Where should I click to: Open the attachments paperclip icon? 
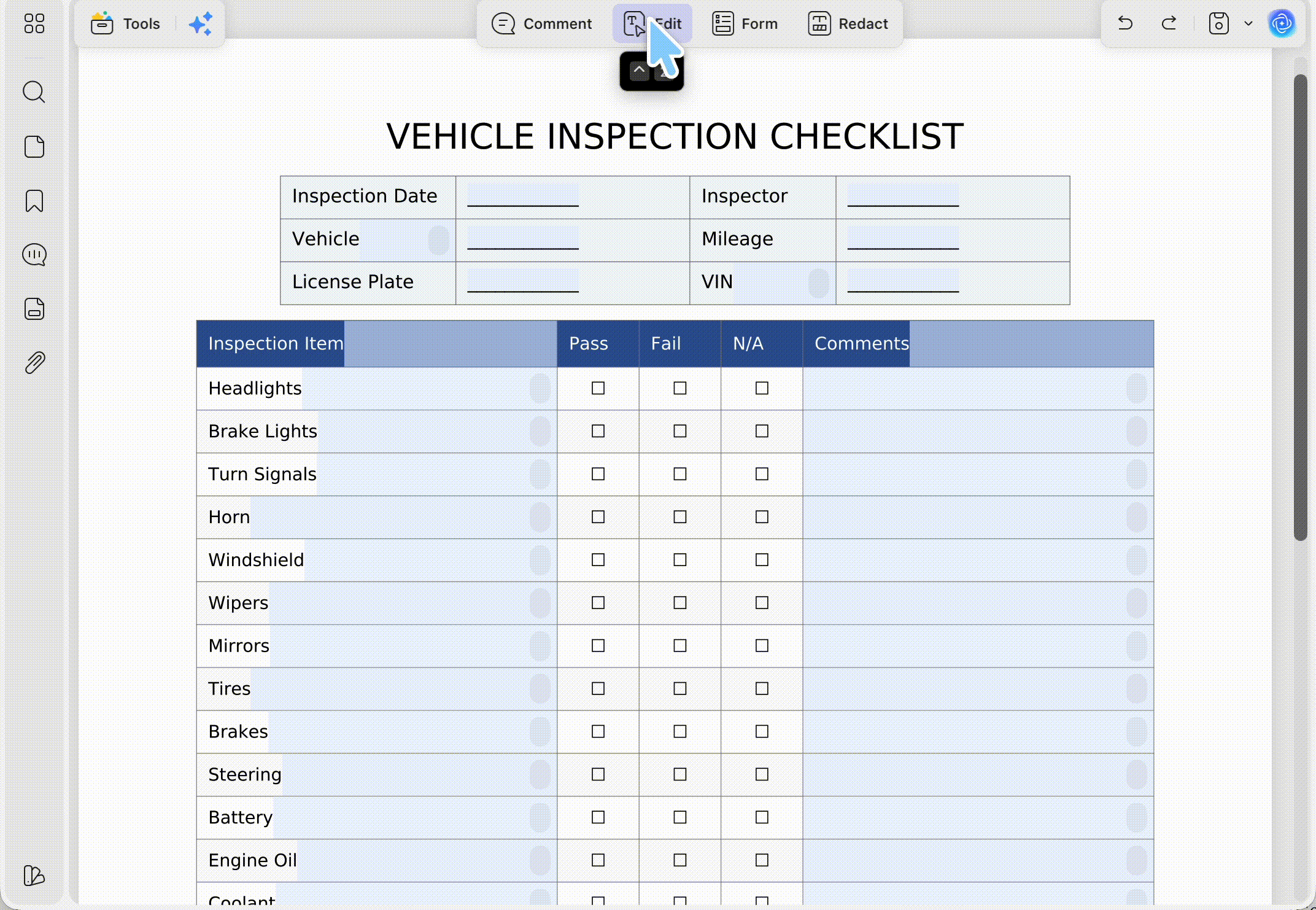pos(34,363)
